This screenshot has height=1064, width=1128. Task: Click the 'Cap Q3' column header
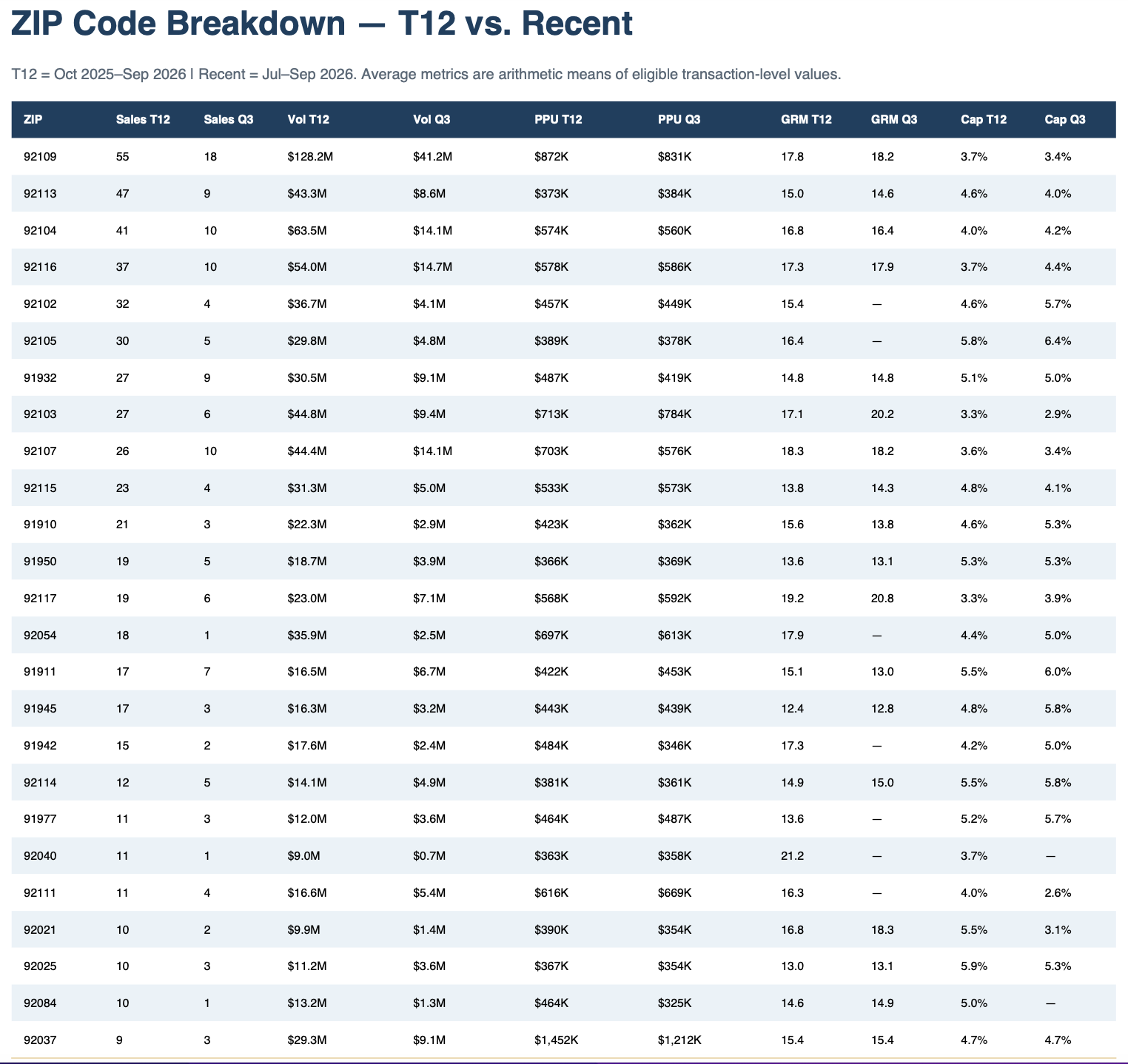[1065, 120]
